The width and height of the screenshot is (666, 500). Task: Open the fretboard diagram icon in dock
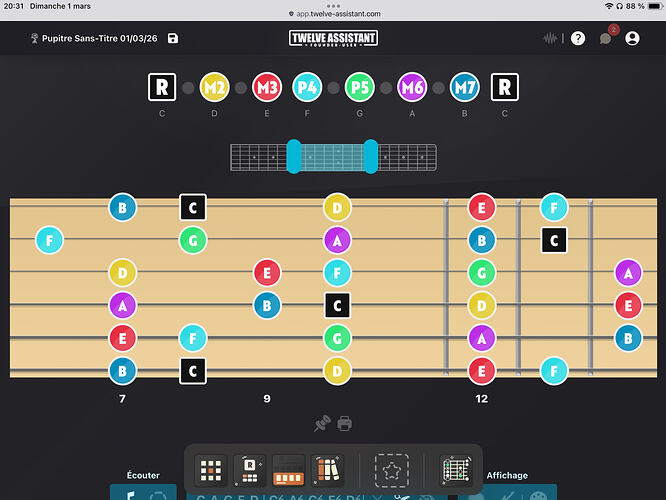coord(457,470)
